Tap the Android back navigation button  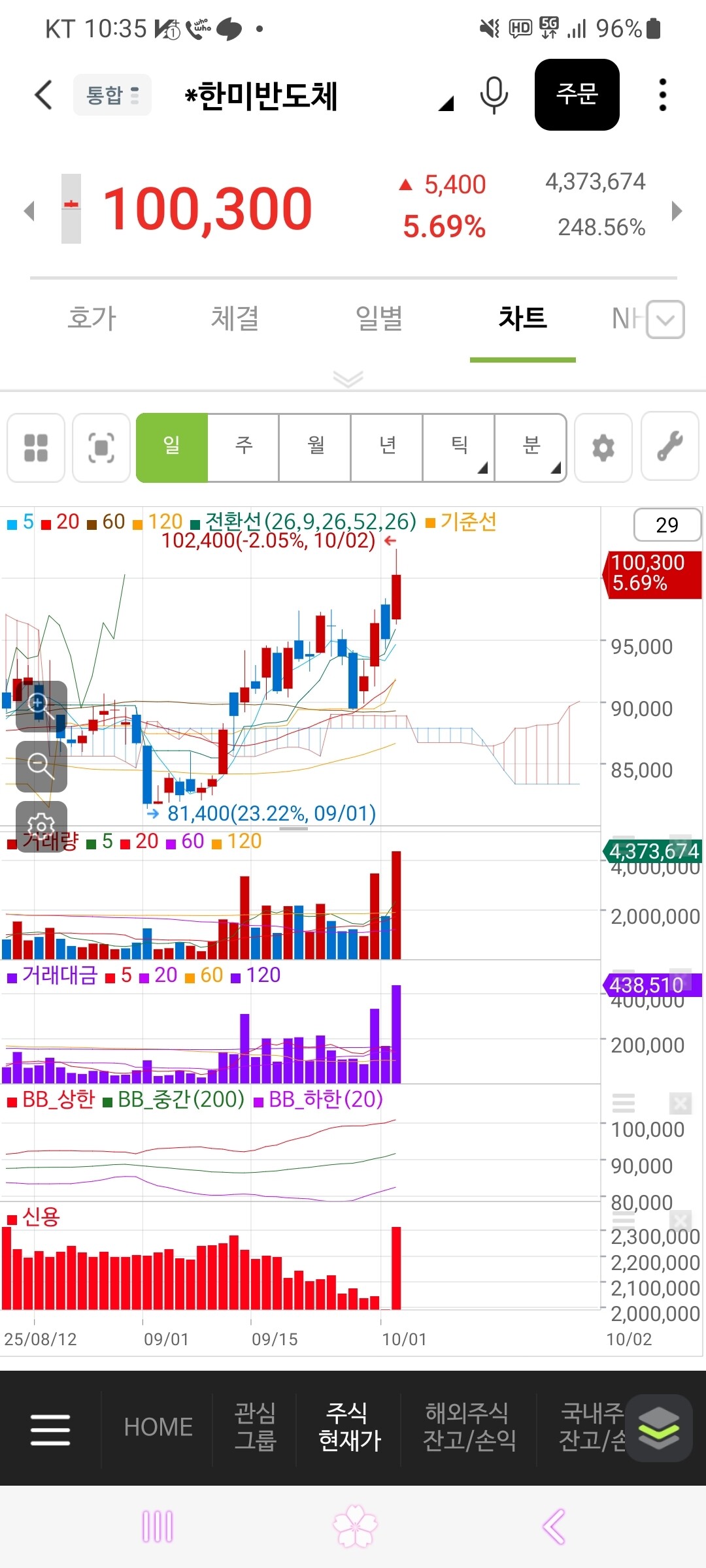point(554,1527)
